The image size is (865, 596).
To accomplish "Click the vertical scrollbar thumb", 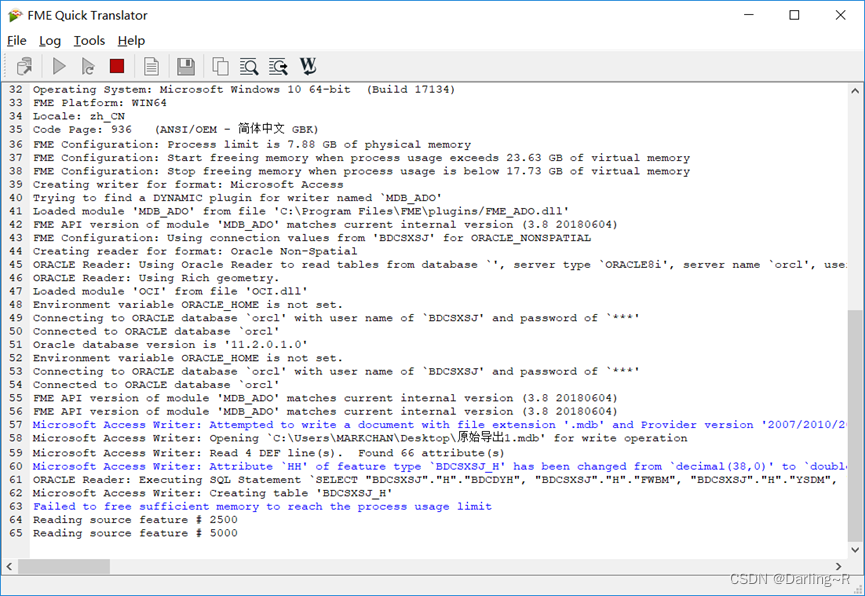I will tap(855, 425).
